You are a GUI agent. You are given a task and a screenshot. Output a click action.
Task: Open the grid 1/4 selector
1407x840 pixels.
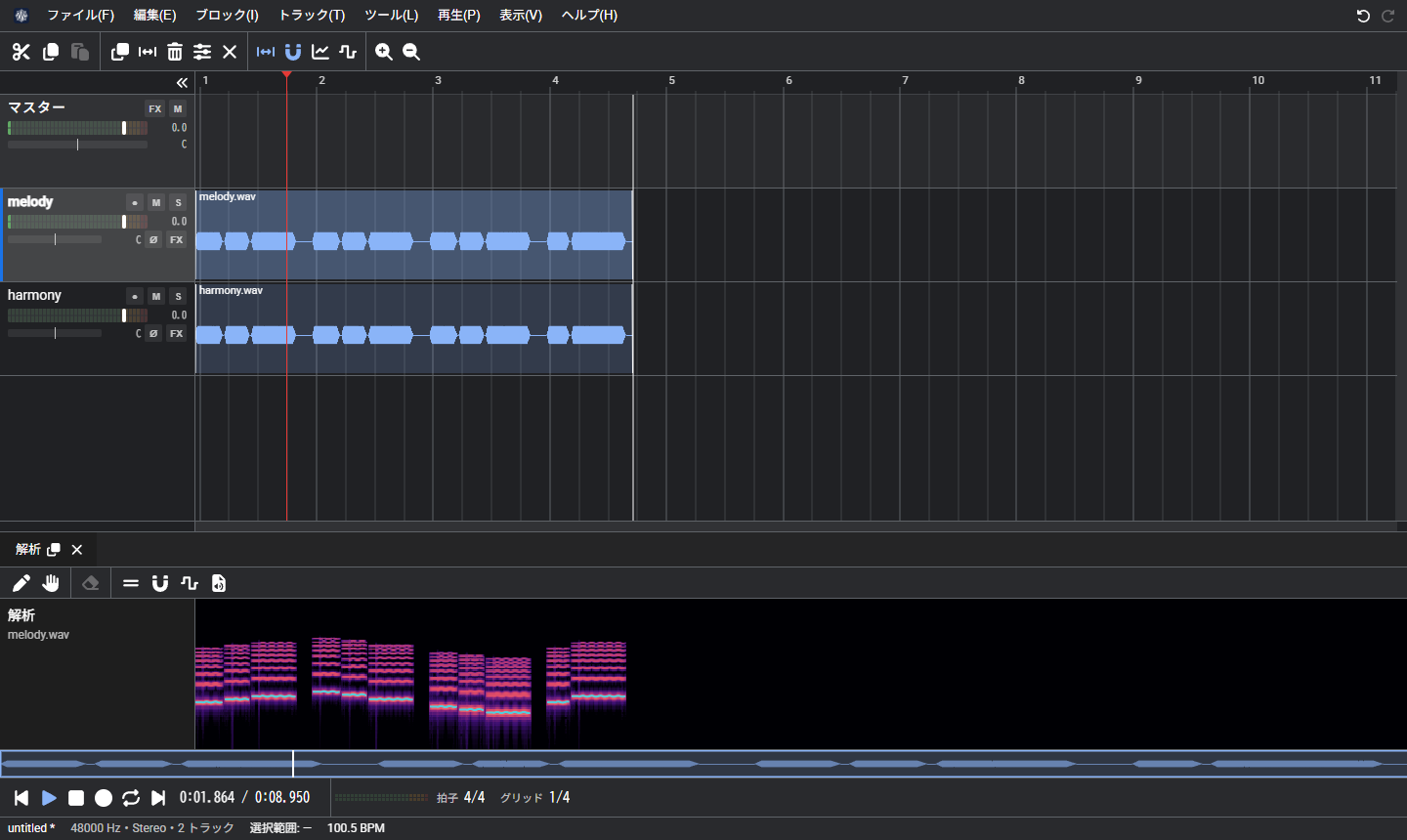coord(559,798)
